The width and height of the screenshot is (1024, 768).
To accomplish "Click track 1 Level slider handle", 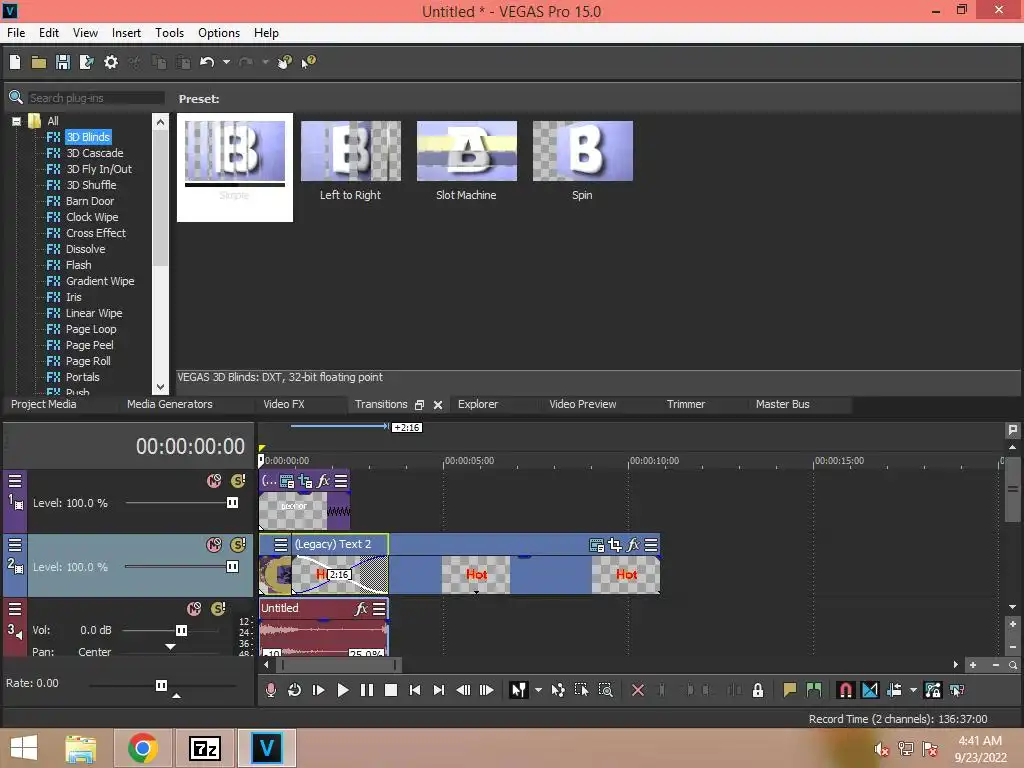I will [x=232, y=502].
